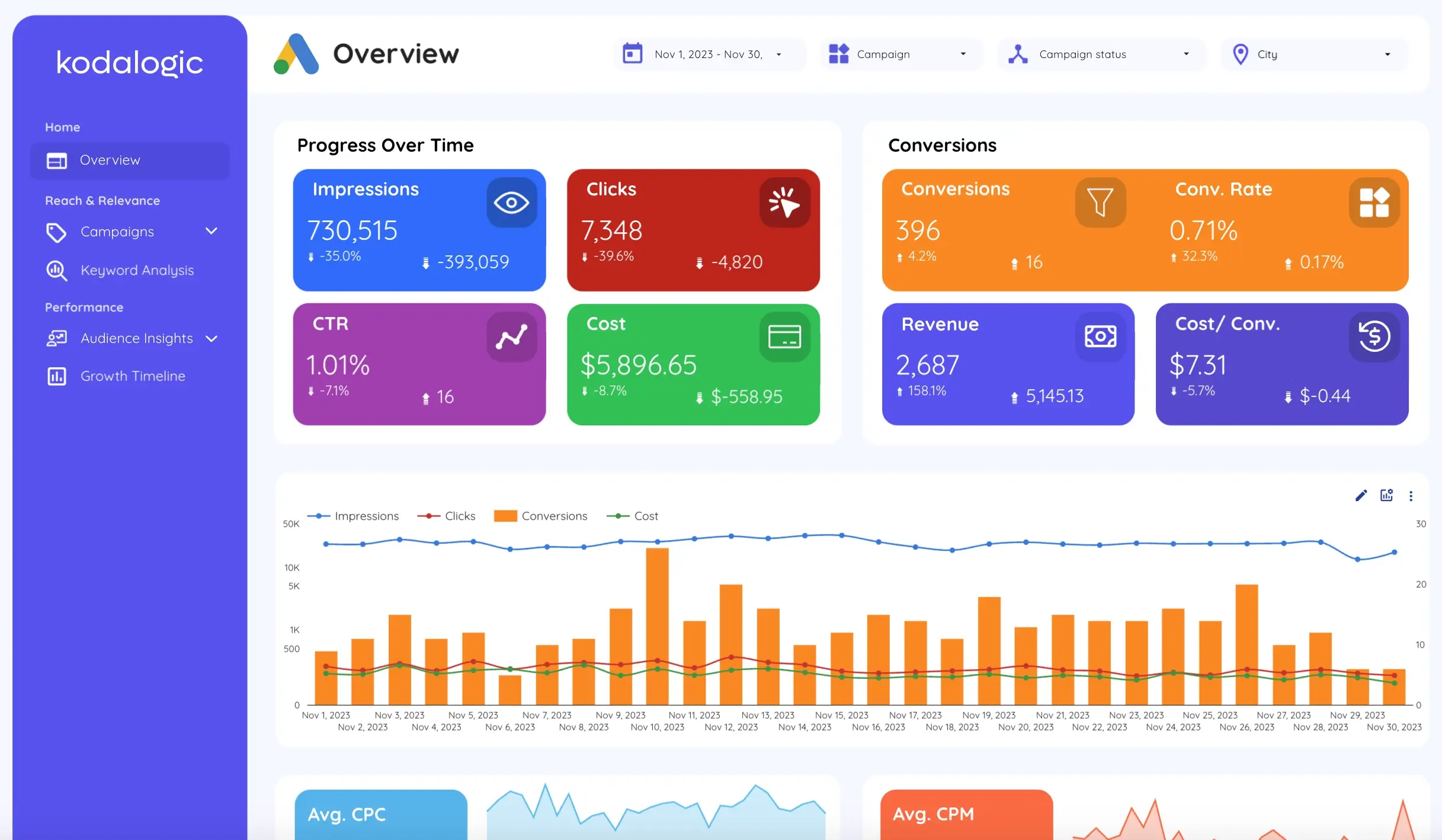Image resolution: width=1442 pixels, height=840 pixels.
Task: Click the funnel icon on Conversions card
Action: point(1100,203)
